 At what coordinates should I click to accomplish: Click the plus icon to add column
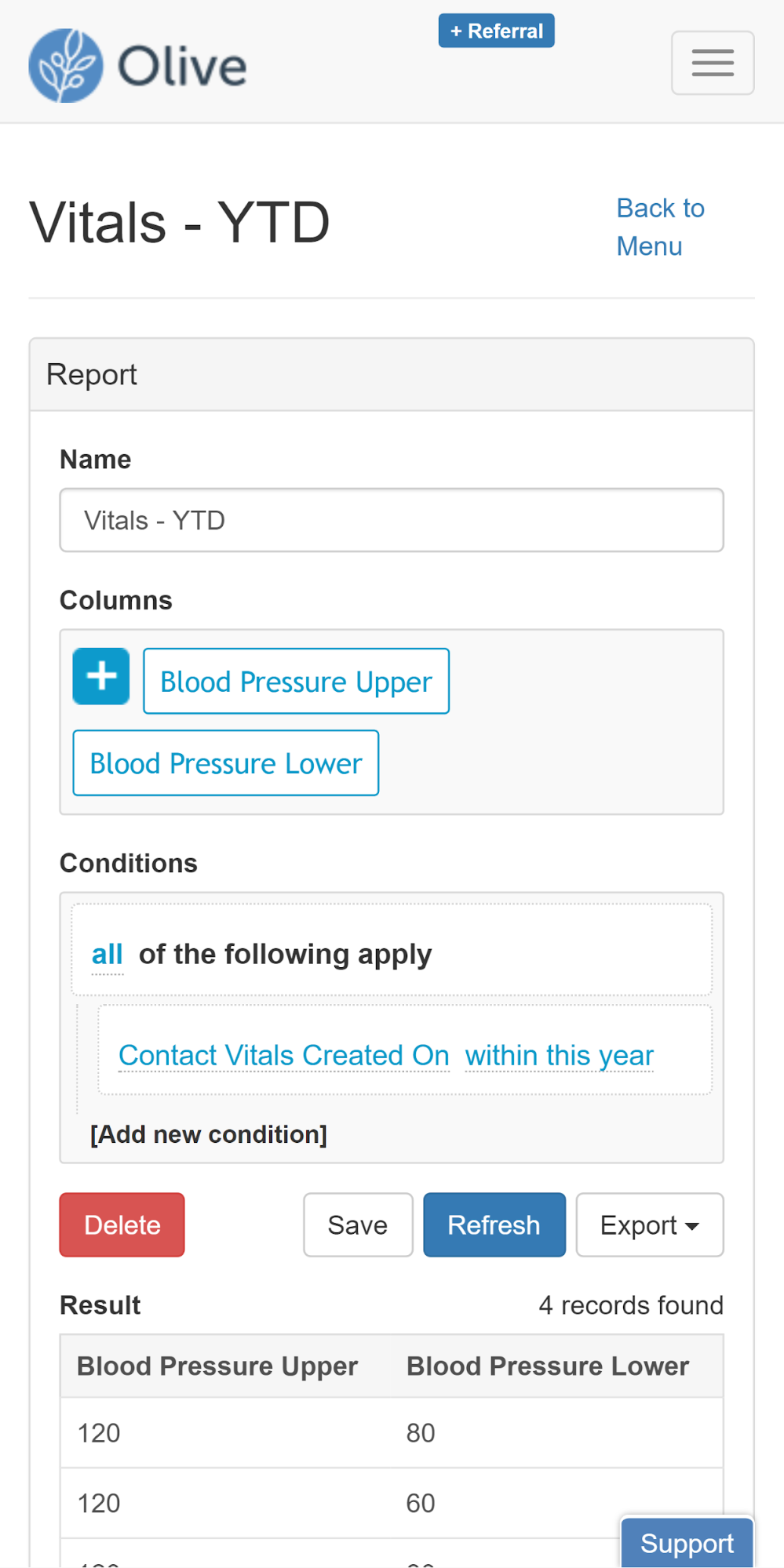[x=101, y=676]
